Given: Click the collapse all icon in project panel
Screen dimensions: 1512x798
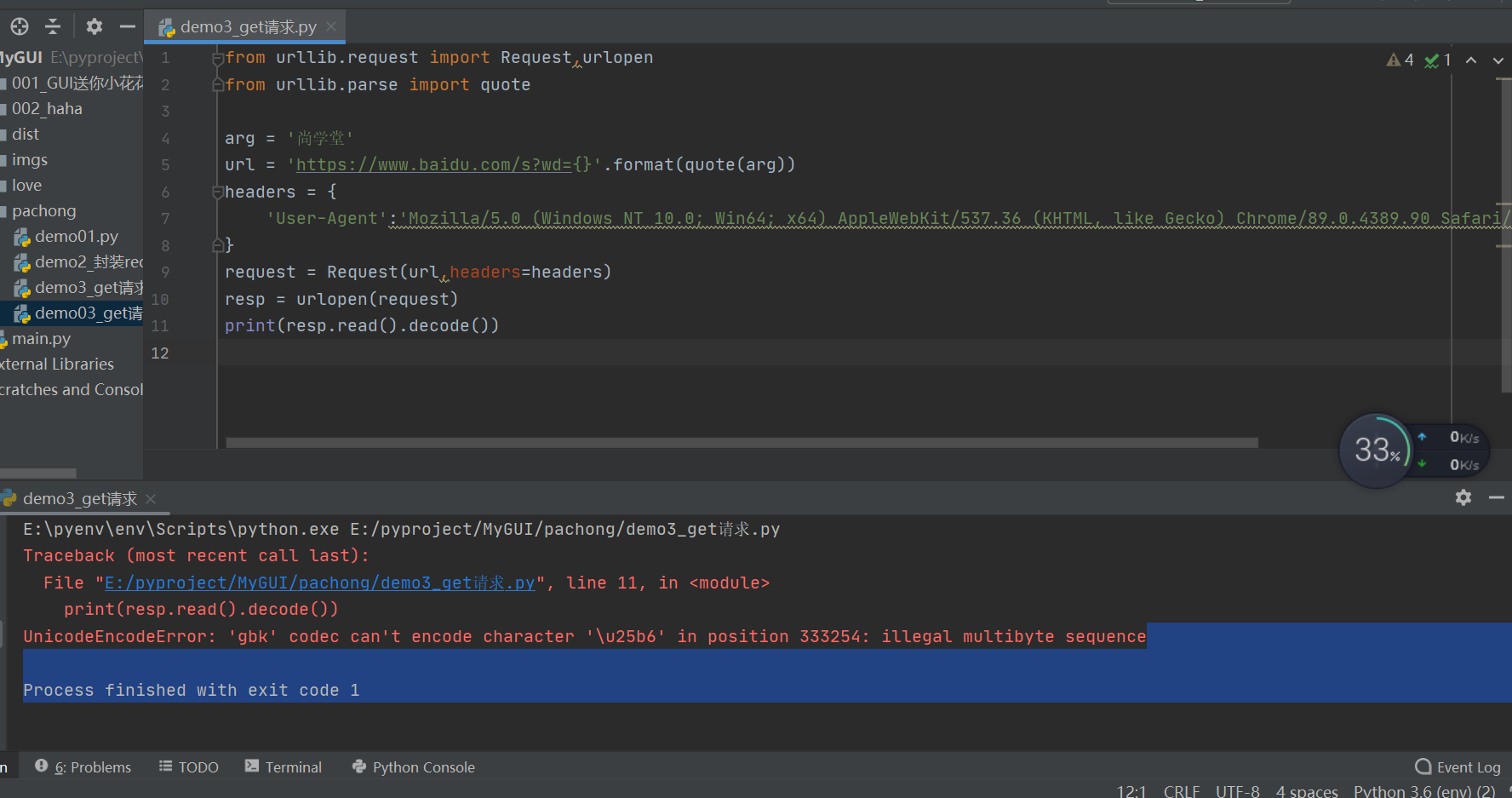Looking at the screenshot, I should 53,26.
